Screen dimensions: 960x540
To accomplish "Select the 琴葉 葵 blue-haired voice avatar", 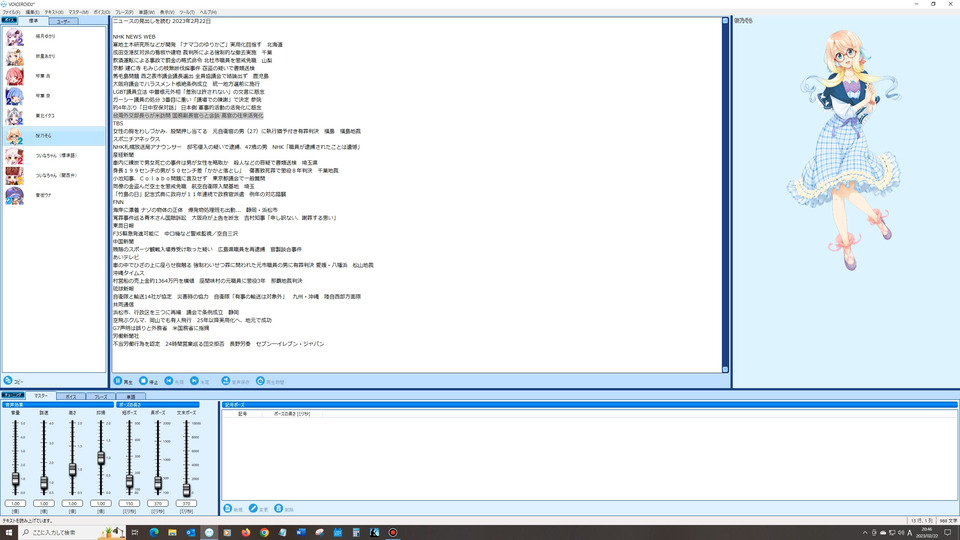I will (x=15, y=96).
